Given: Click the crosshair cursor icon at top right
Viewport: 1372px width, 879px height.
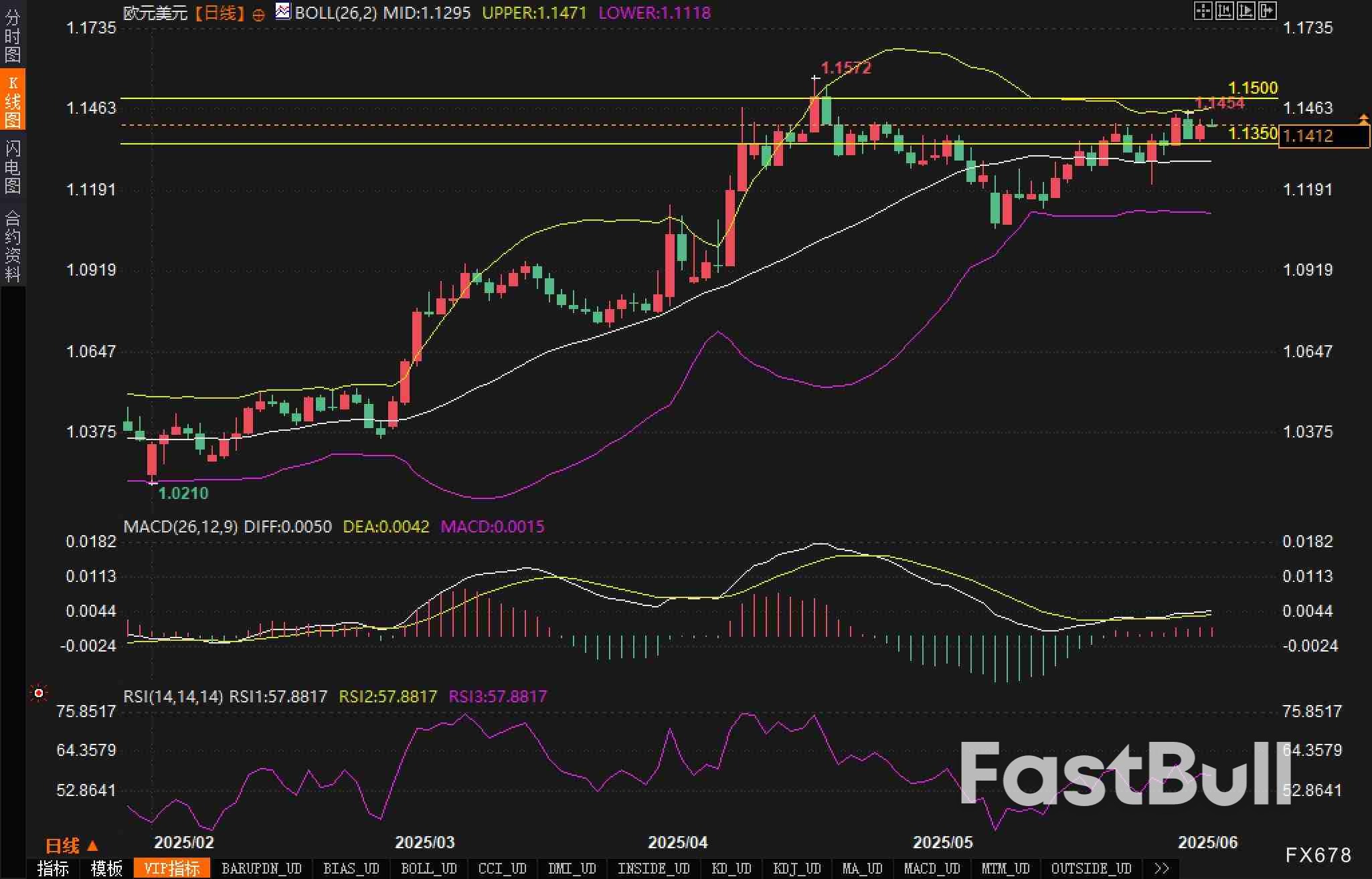Looking at the screenshot, I should (1203, 11).
